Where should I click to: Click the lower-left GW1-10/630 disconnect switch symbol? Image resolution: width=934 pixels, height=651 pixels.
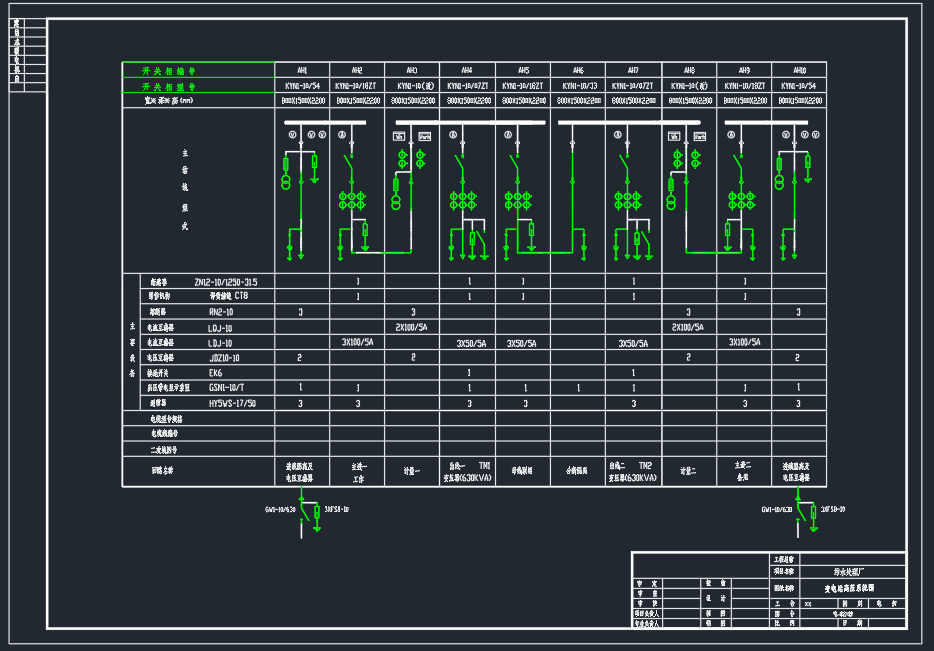[302, 514]
